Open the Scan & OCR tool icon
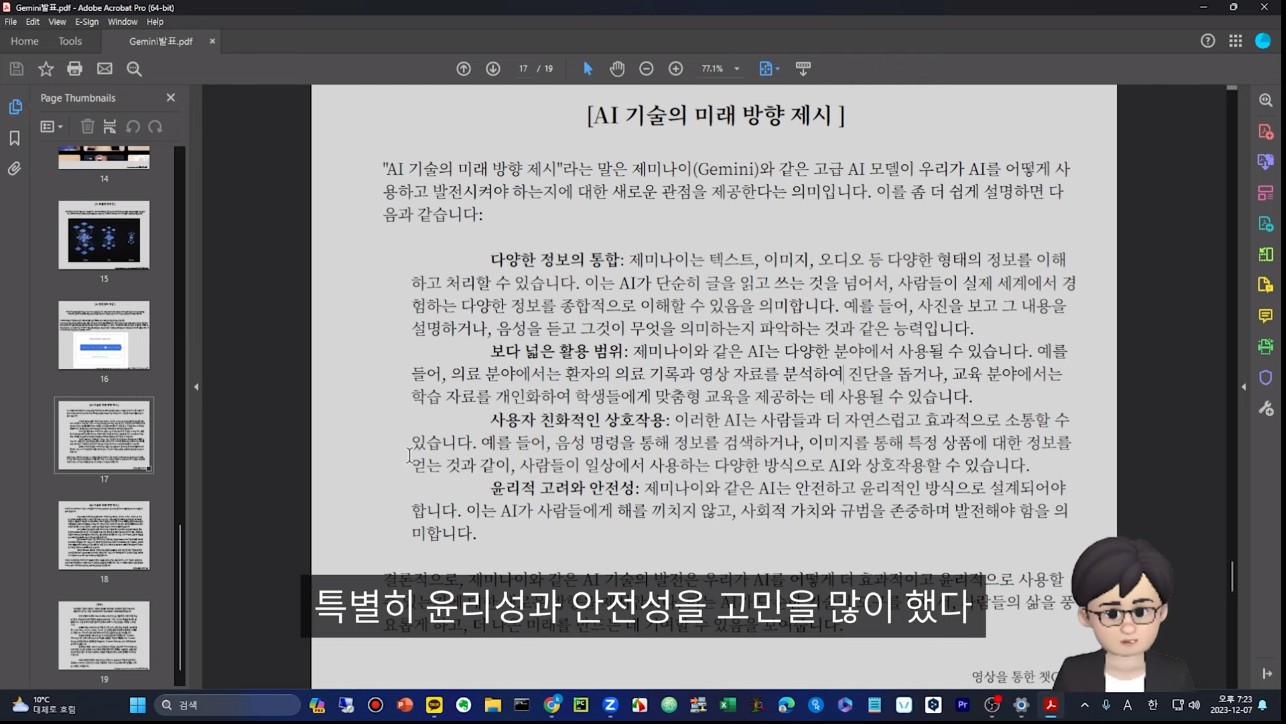 pyautogui.click(x=1266, y=347)
